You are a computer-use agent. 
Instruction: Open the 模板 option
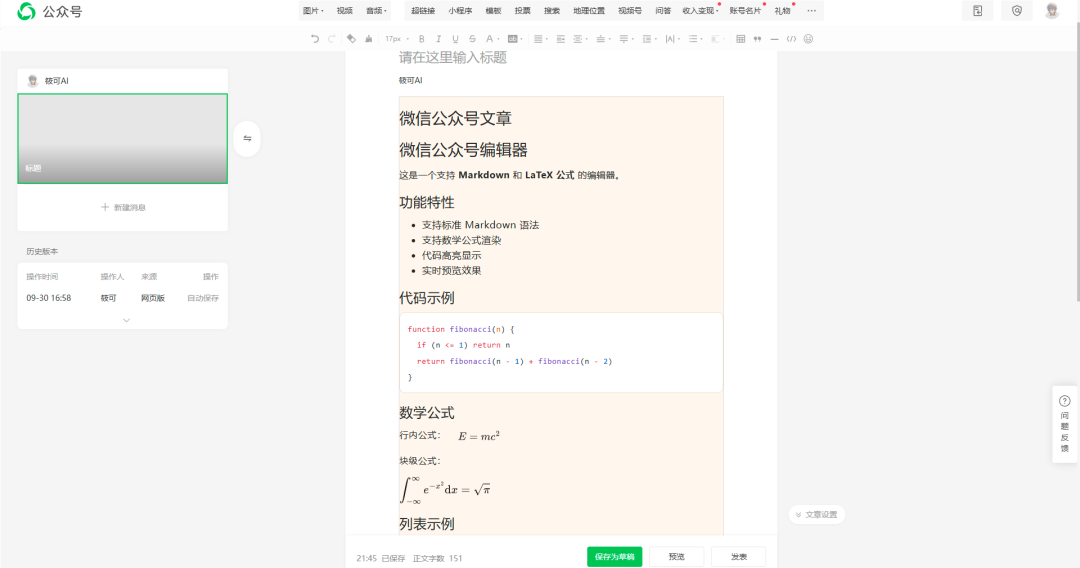tap(493, 10)
